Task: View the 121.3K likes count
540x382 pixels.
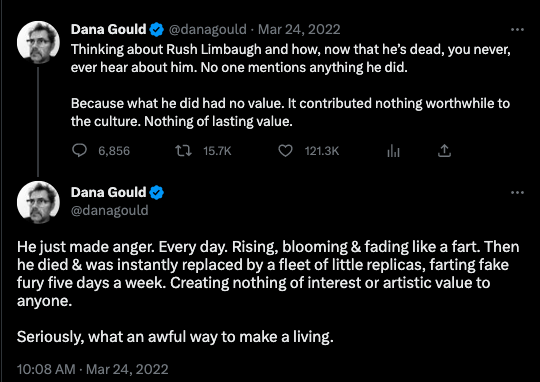Action: [322, 151]
